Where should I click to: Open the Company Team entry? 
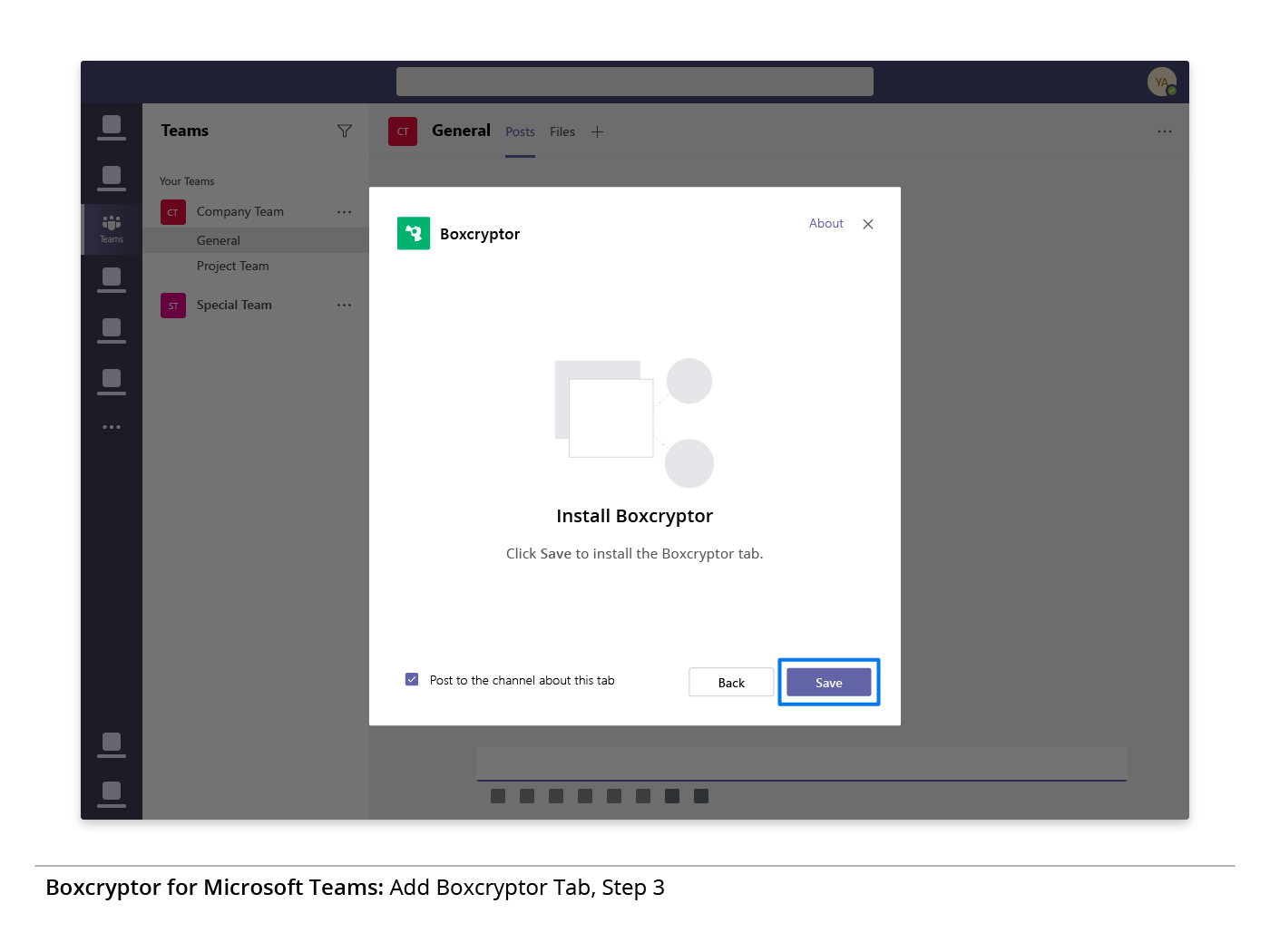(x=240, y=211)
